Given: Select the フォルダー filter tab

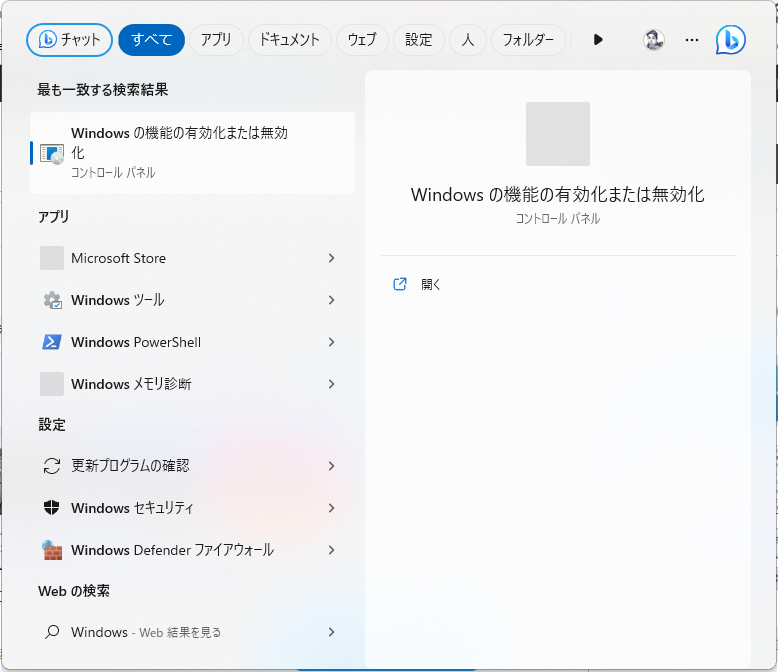Looking at the screenshot, I should click(x=528, y=40).
